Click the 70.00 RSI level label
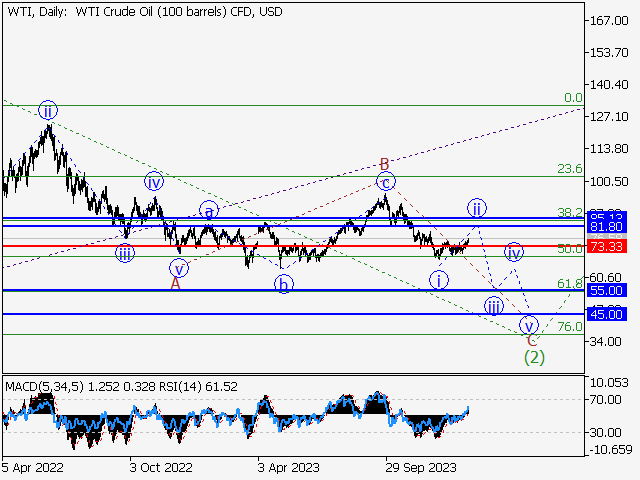The height and width of the screenshot is (480, 640). pos(606,399)
